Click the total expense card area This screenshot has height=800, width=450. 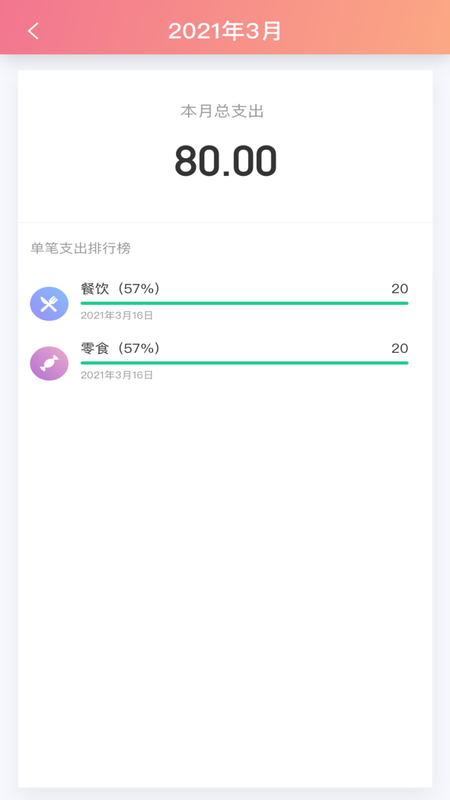coord(225,146)
